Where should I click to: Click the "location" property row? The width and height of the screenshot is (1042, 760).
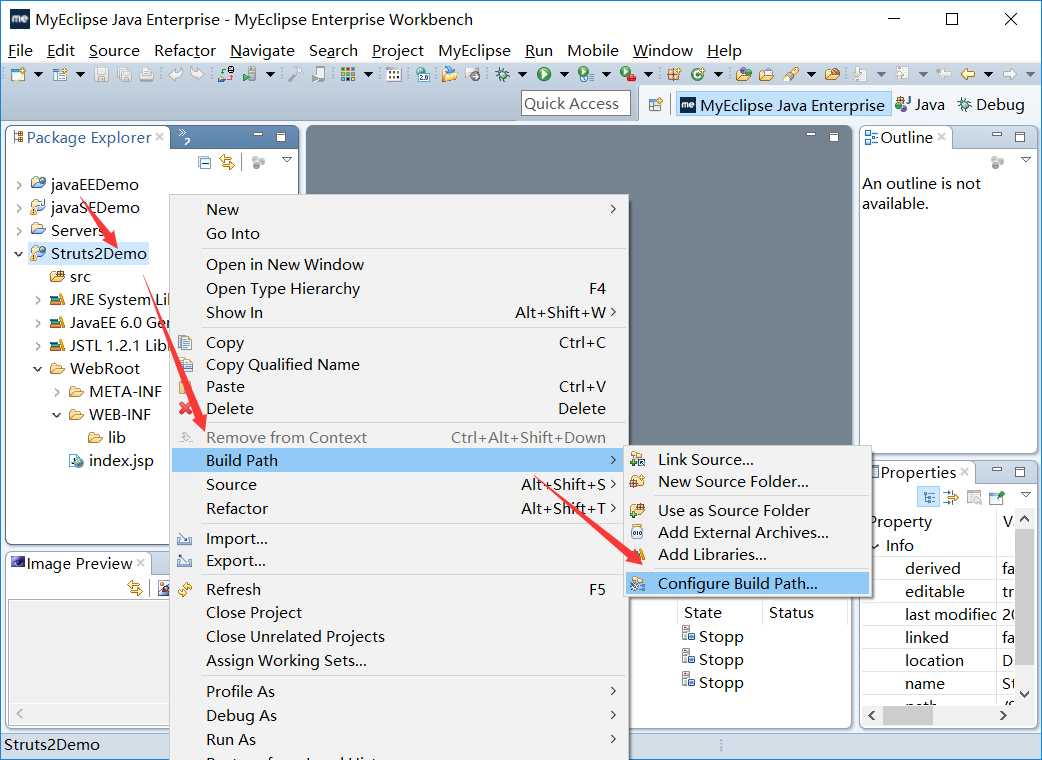tap(940, 661)
